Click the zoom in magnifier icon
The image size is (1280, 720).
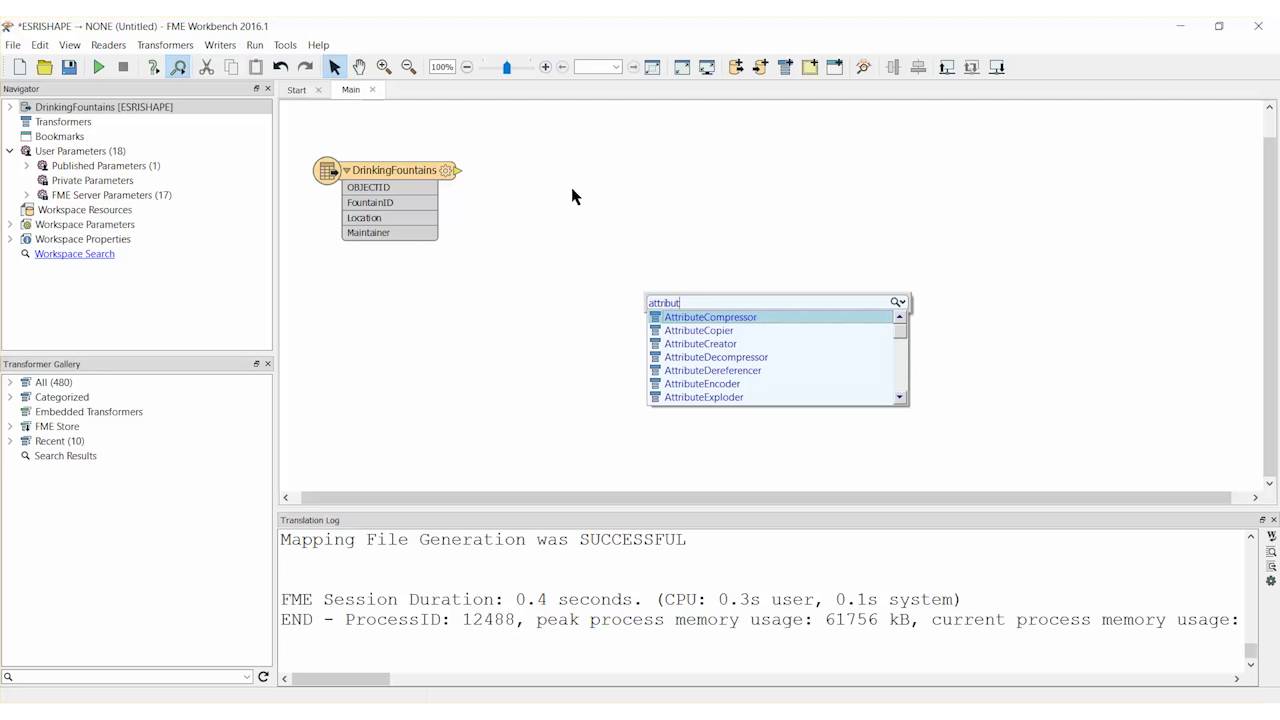pos(384,67)
